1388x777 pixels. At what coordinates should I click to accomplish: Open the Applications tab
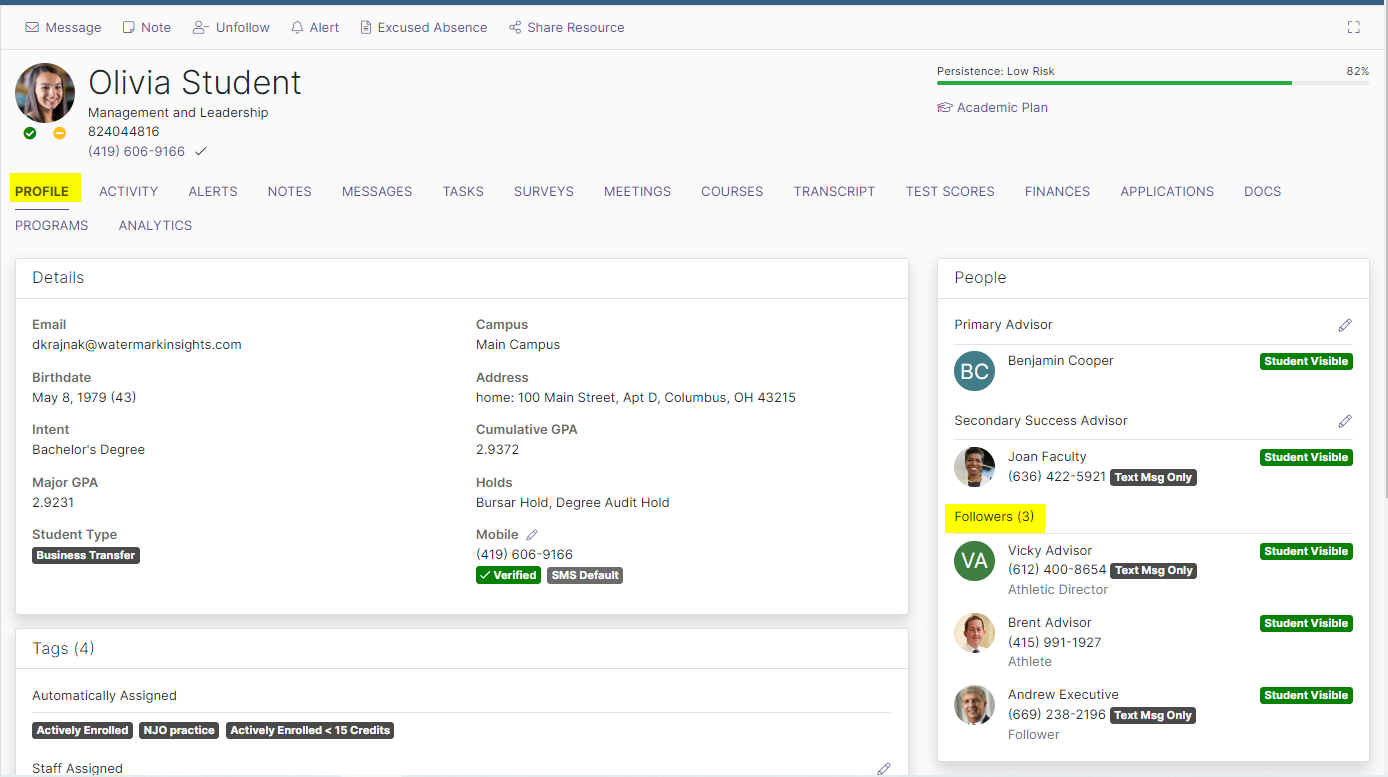click(1167, 191)
